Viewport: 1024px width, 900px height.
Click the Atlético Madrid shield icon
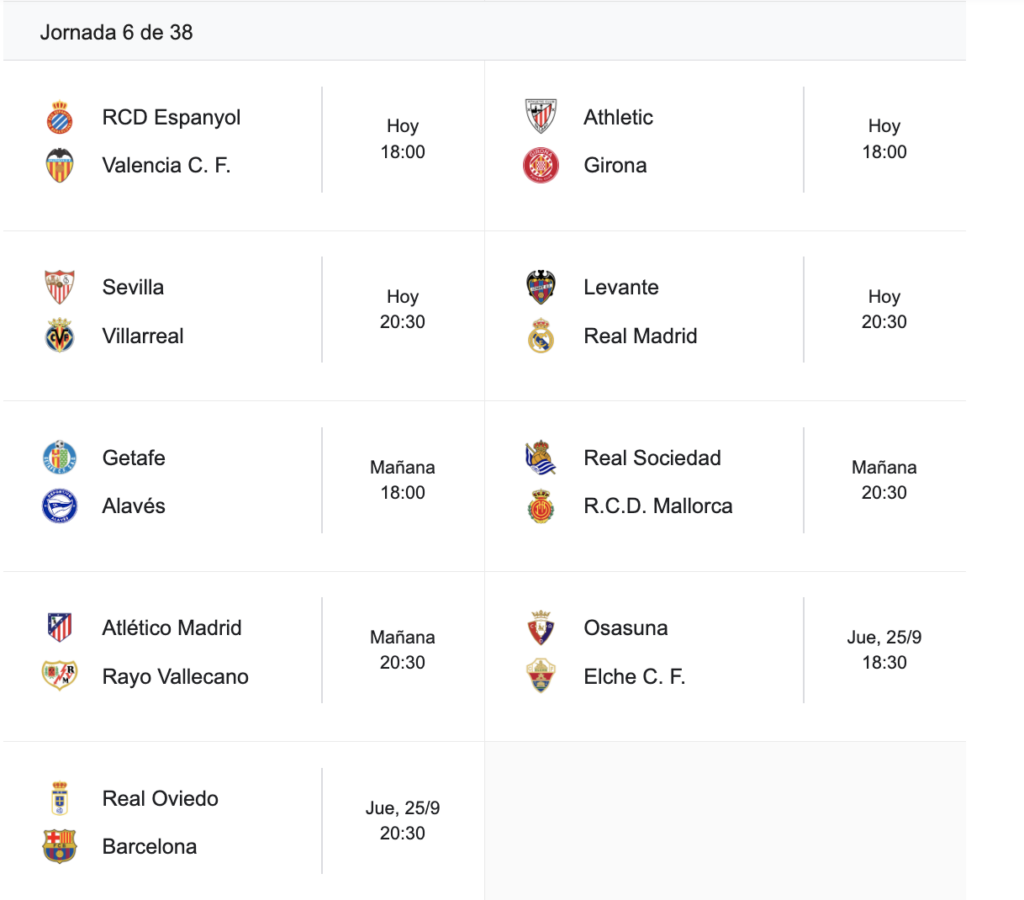click(60, 628)
